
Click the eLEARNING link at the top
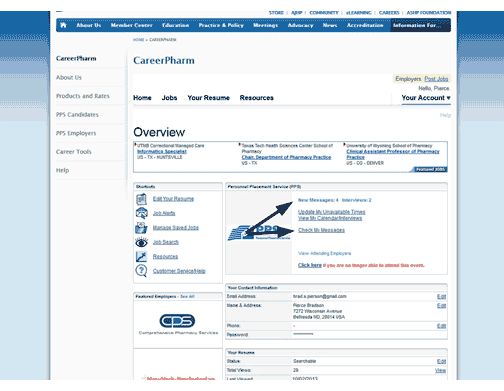(x=359, y=13)
